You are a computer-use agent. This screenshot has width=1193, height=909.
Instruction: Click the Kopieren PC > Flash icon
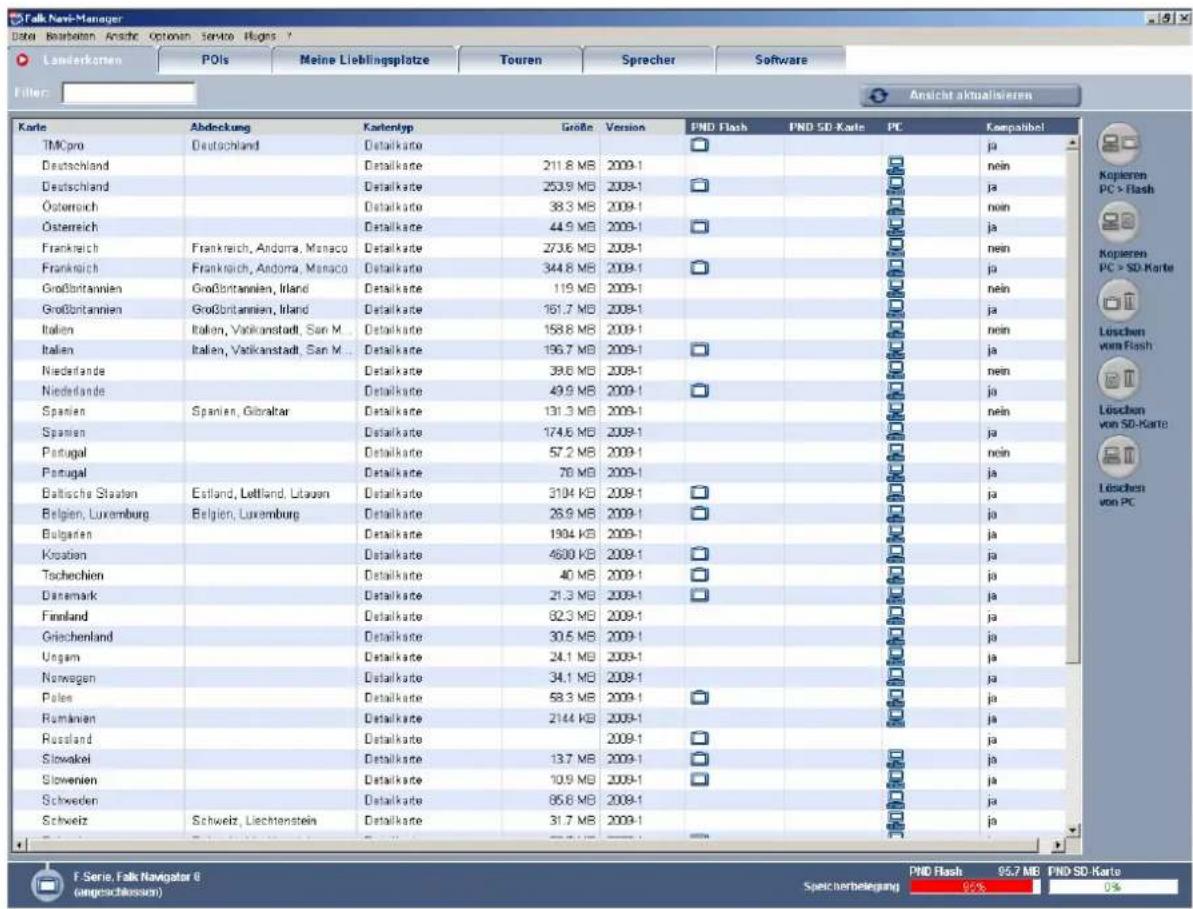1118,142
